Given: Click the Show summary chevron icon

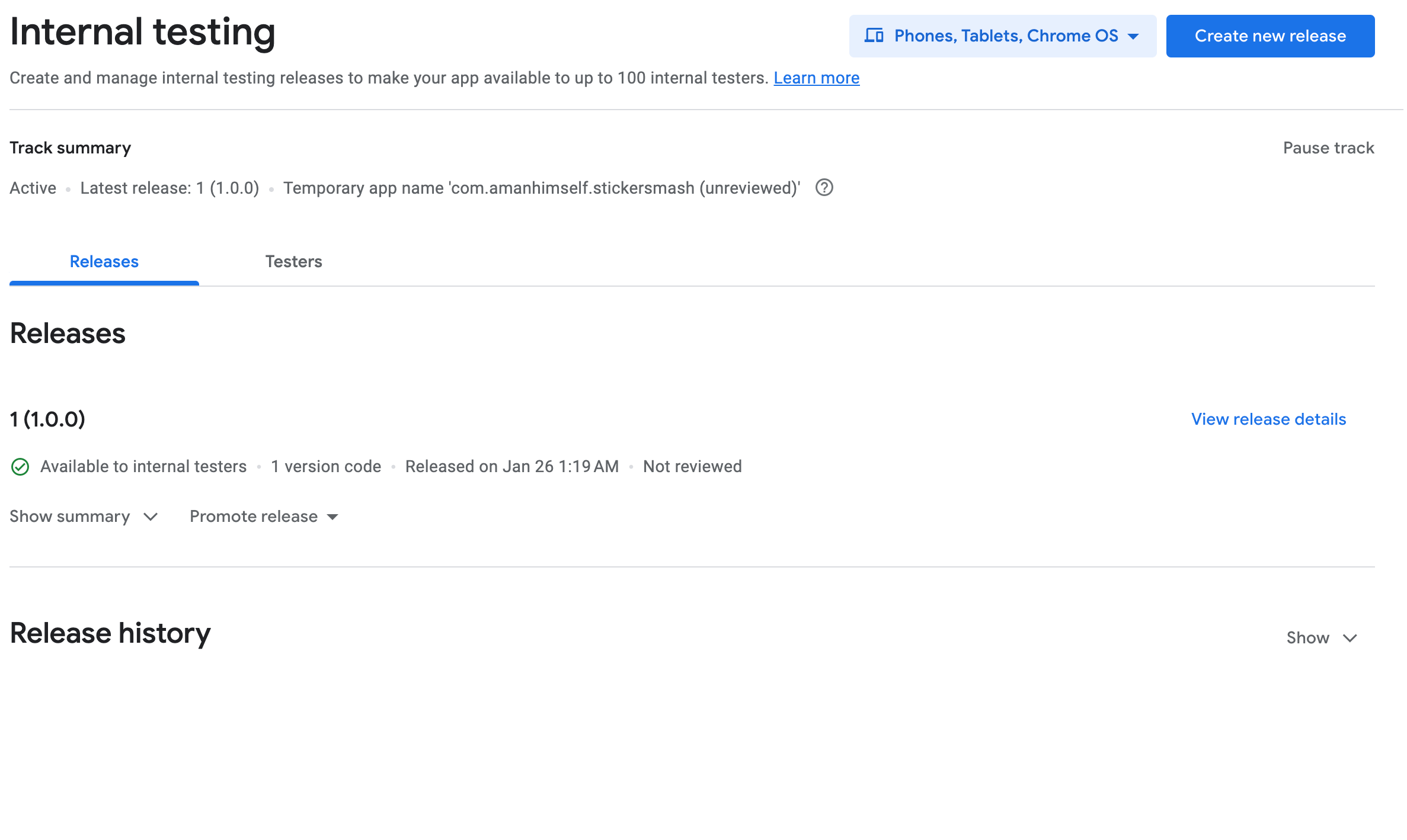Looking at the screenshot, I should click(151, 517).
